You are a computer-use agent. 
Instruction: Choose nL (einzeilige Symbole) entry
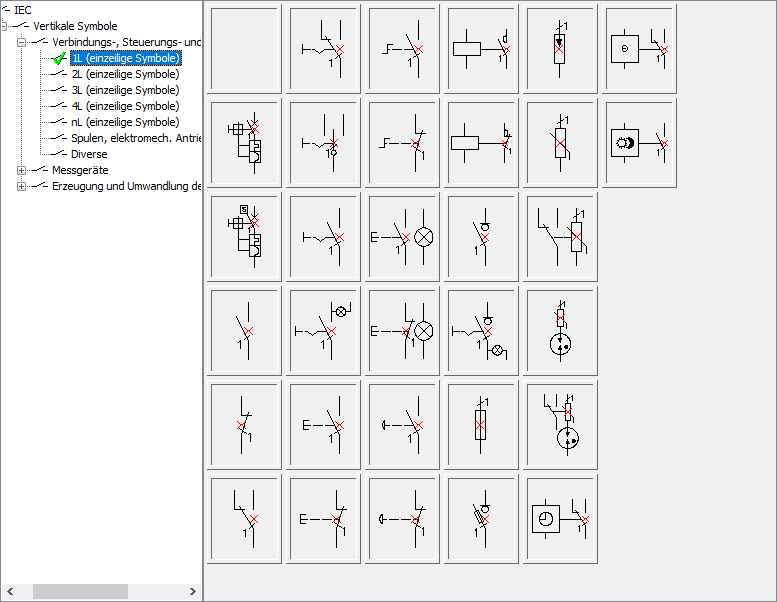point(125,122)
